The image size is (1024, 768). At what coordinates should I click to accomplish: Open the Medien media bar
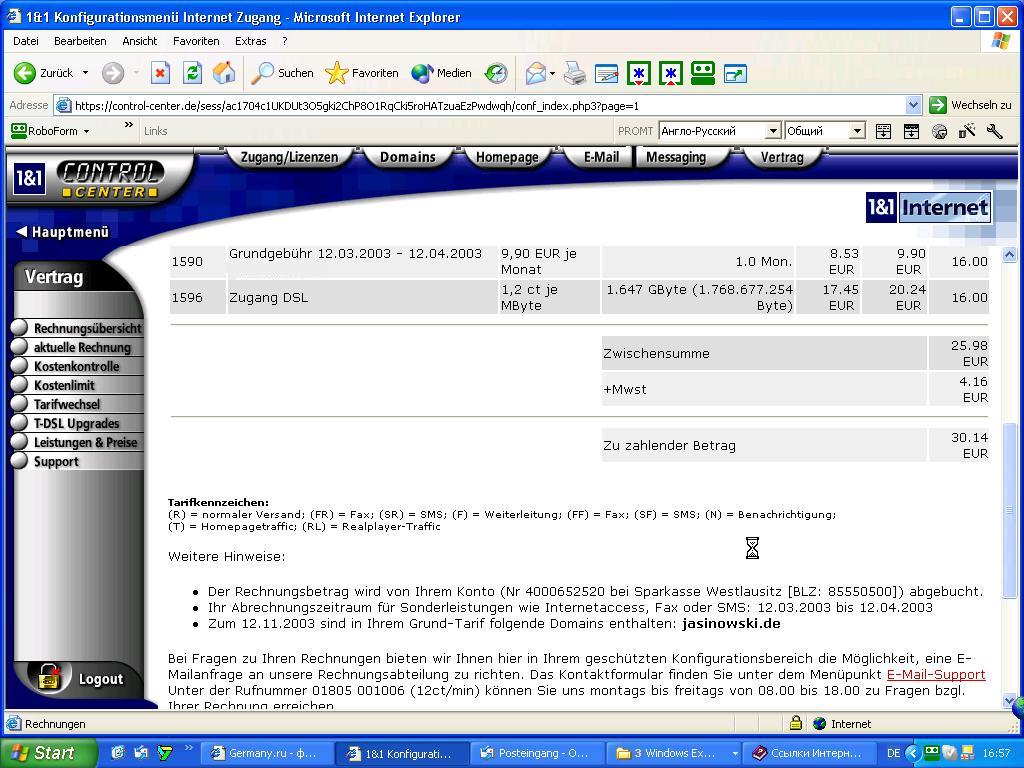[441, 73]
